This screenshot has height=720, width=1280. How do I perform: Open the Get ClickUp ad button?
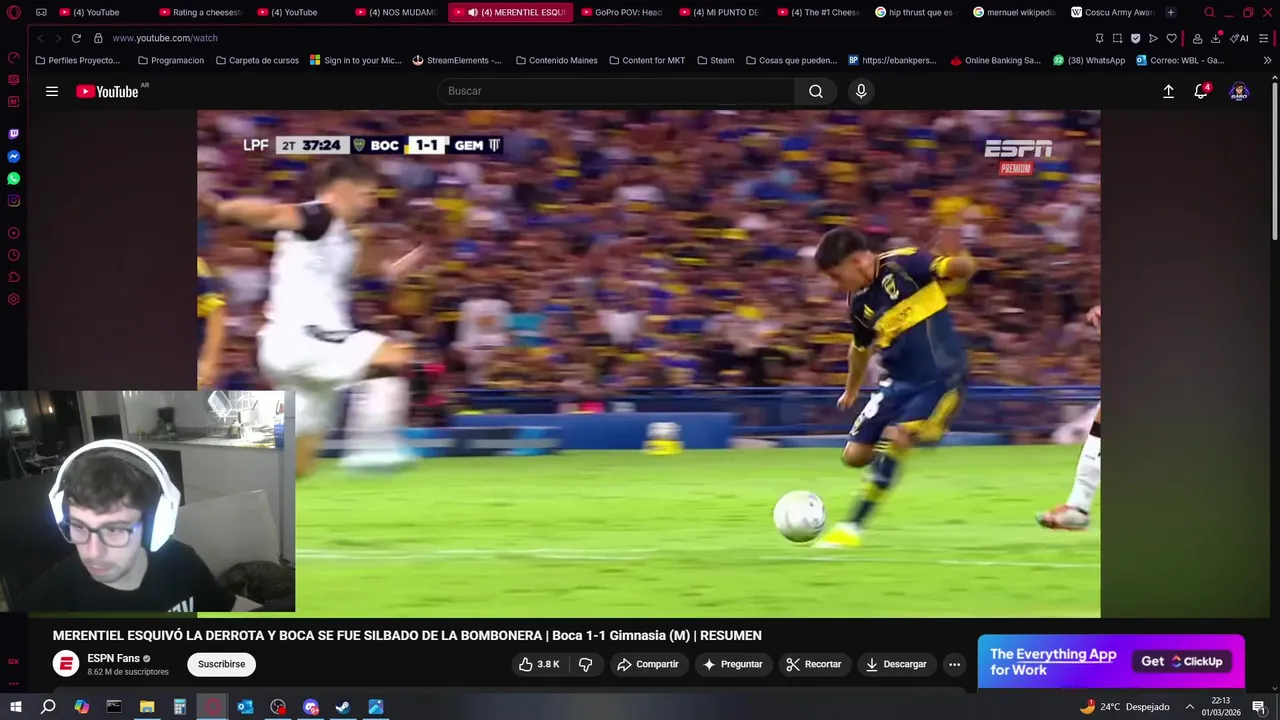pos(1182,661)
